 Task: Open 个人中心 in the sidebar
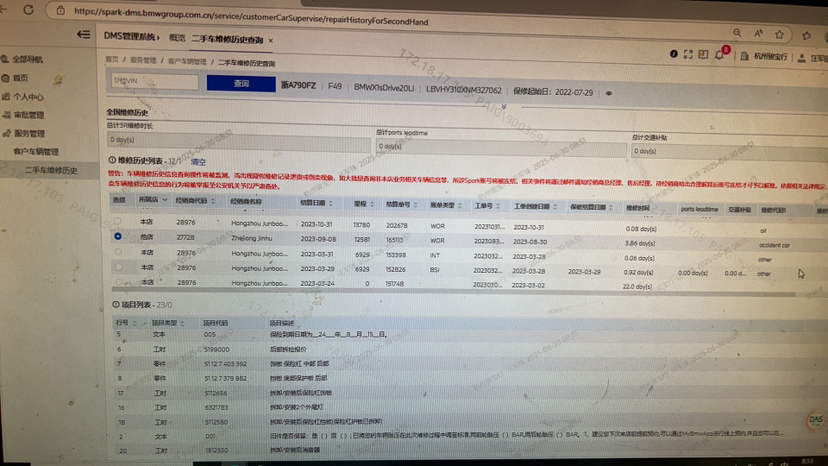tap(28, 97)
